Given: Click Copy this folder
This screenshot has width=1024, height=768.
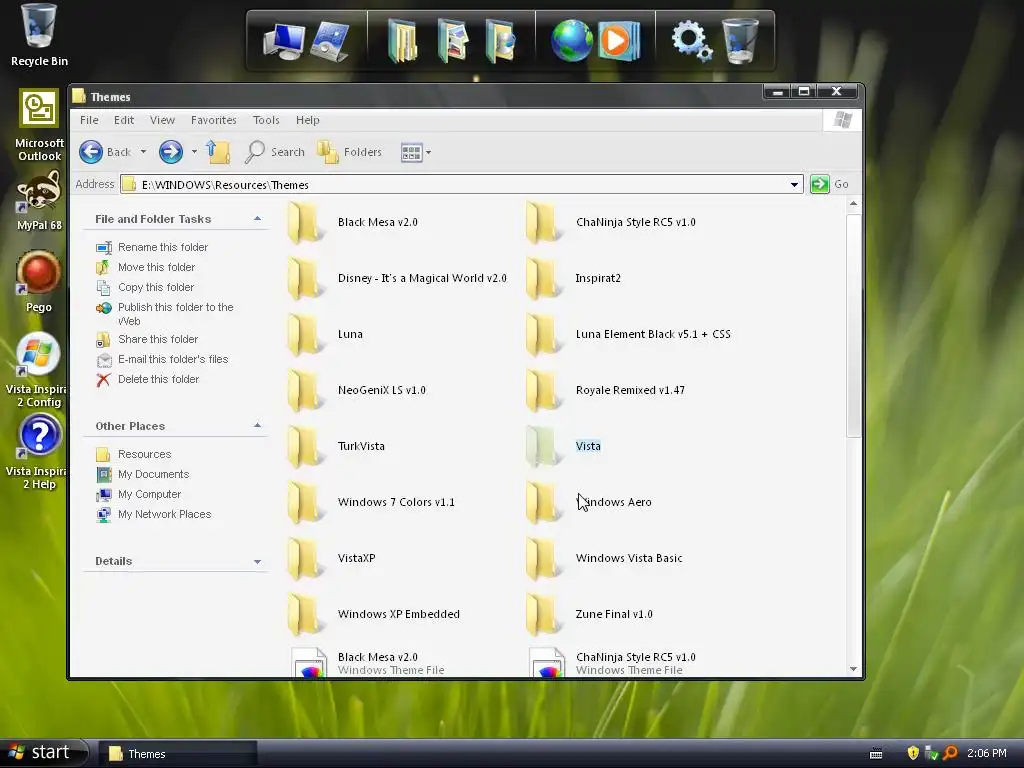Looking at the screenshot, I should pos(145,287).
